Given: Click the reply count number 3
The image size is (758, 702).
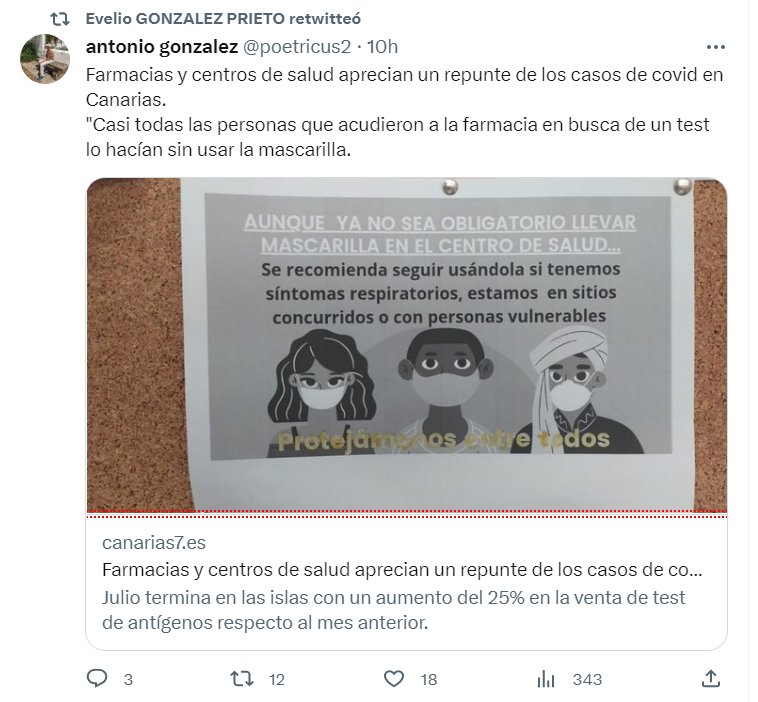Looking at the screenshot, I should click(x=128, y=680).
